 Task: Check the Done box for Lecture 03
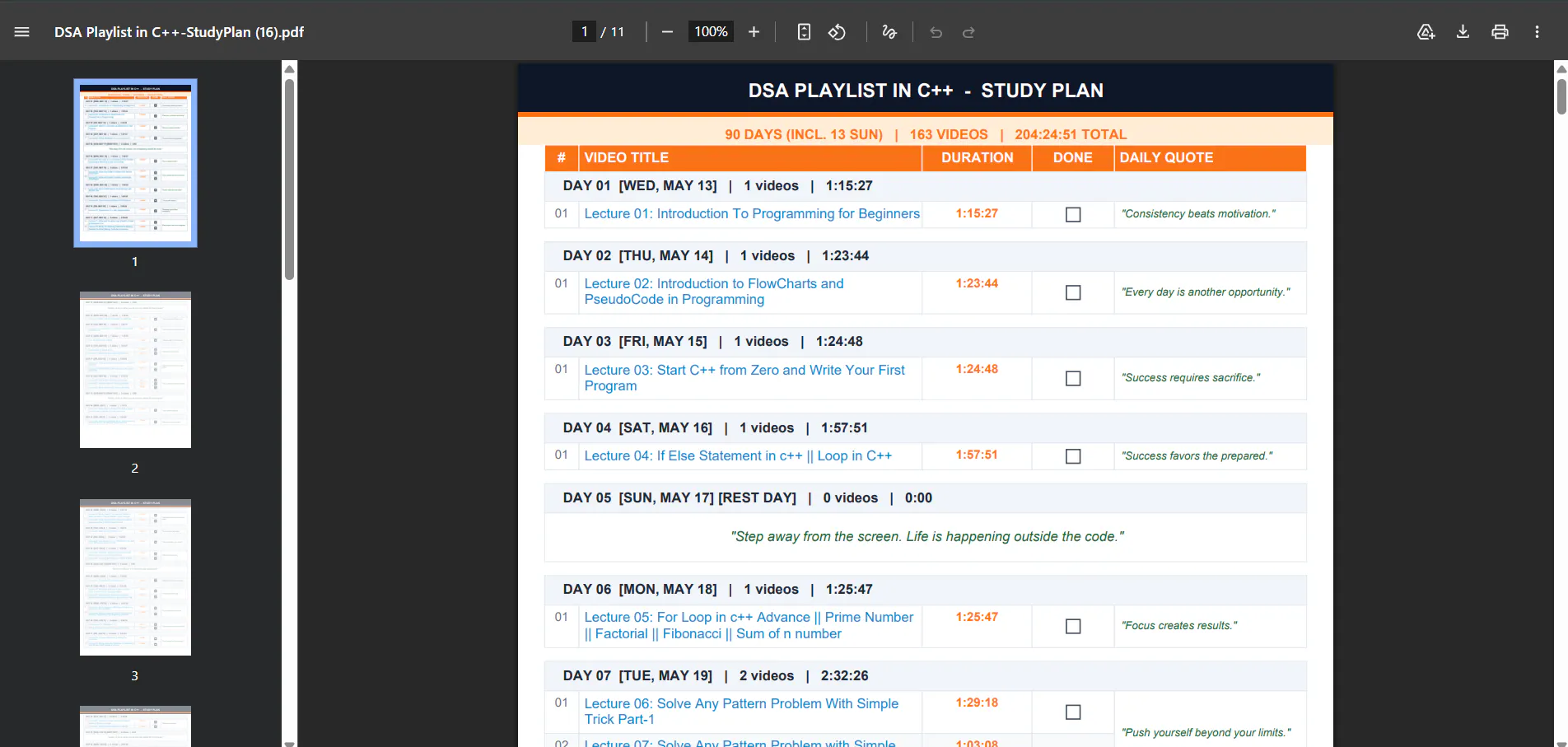point(1073,378)
